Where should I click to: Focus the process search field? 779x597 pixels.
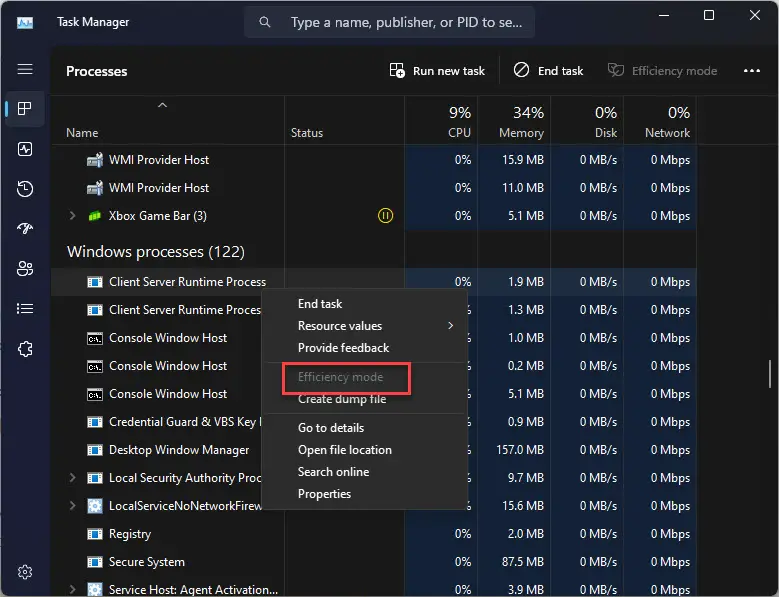(389, 22)
